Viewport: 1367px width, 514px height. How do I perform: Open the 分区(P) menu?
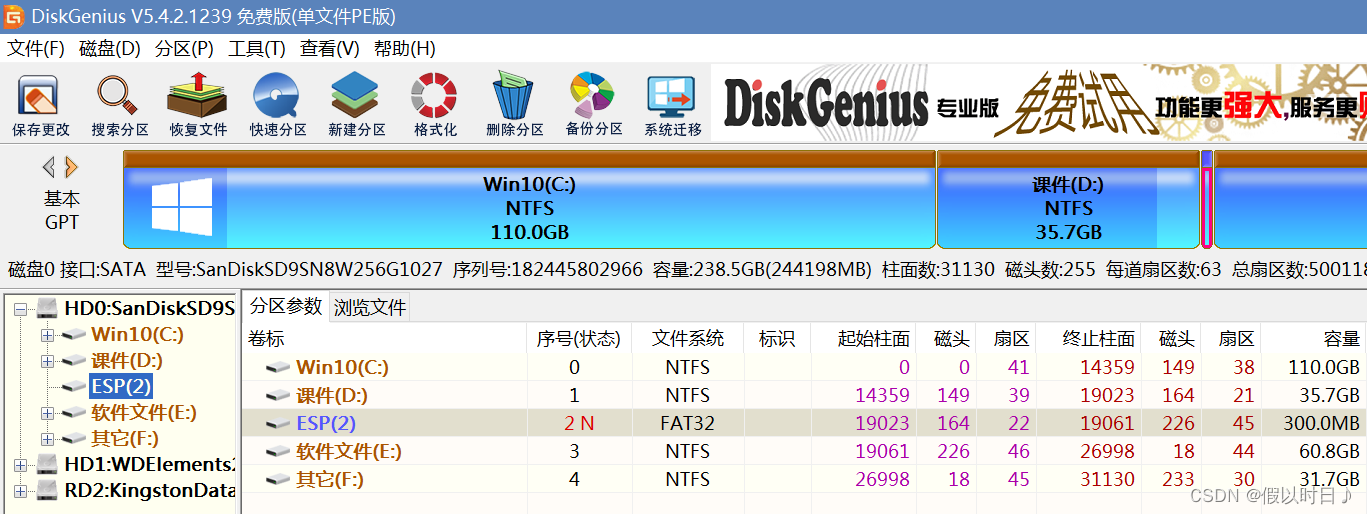(x=185, y=48)
